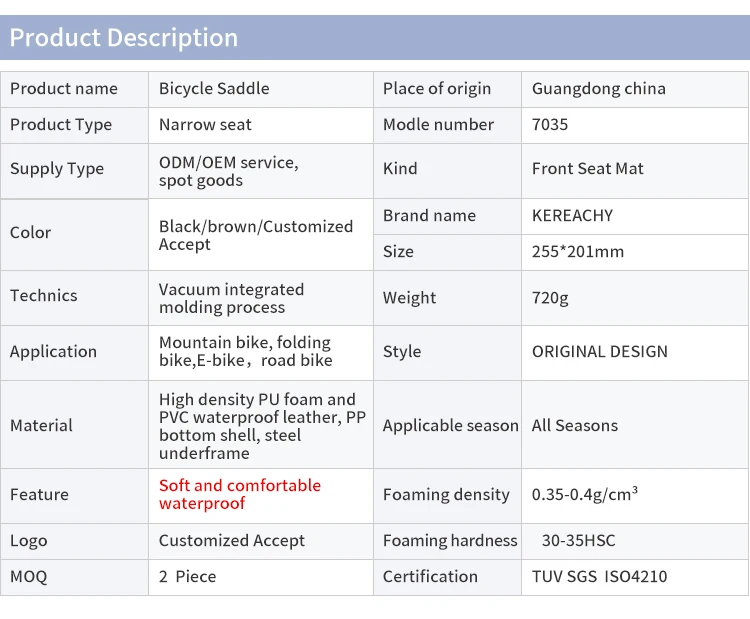Click the Application cell listing bike types
This screenshot has width=750, height=619.
pyautogui.click(x=245, y=351)
